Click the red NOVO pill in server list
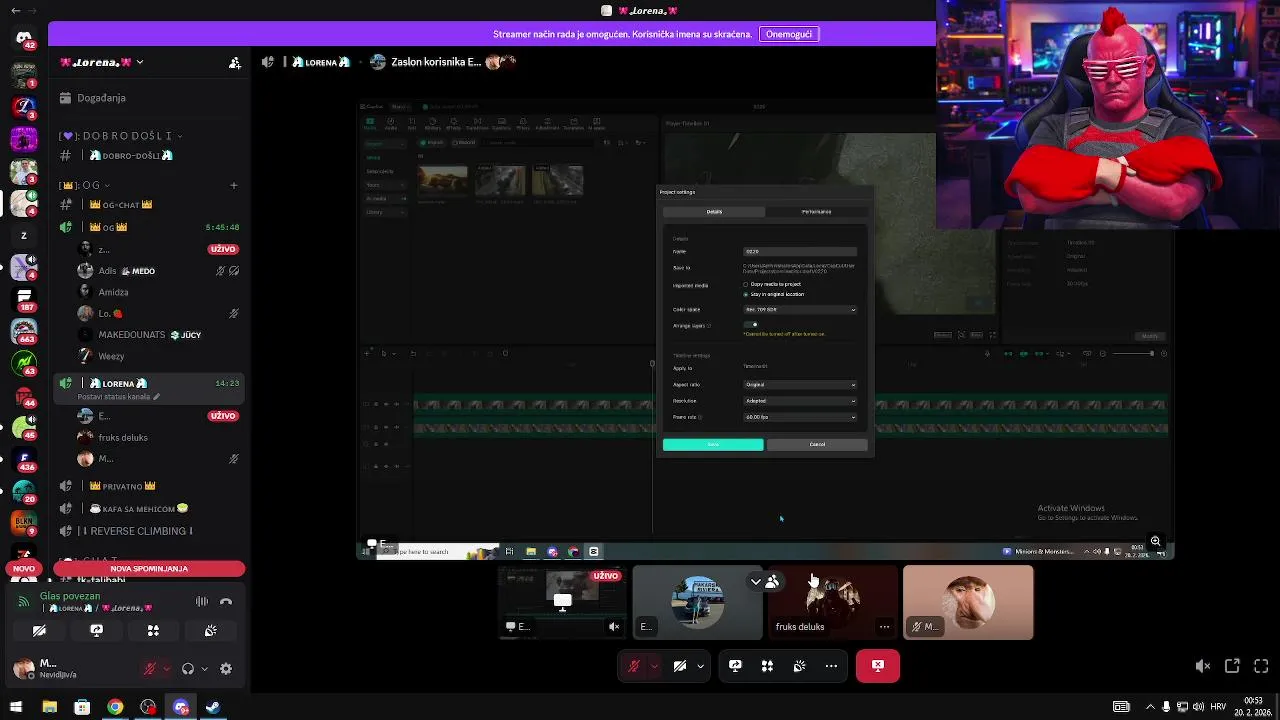This screenshot has width=1280, height=720. point(24,568)
